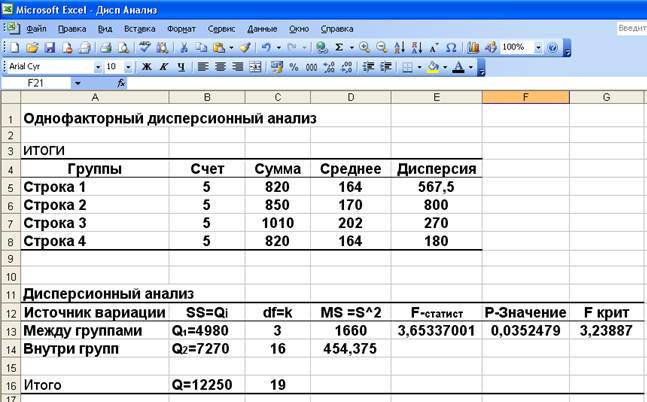Apply the yellow fill color bucket

[x=433, y=67]
